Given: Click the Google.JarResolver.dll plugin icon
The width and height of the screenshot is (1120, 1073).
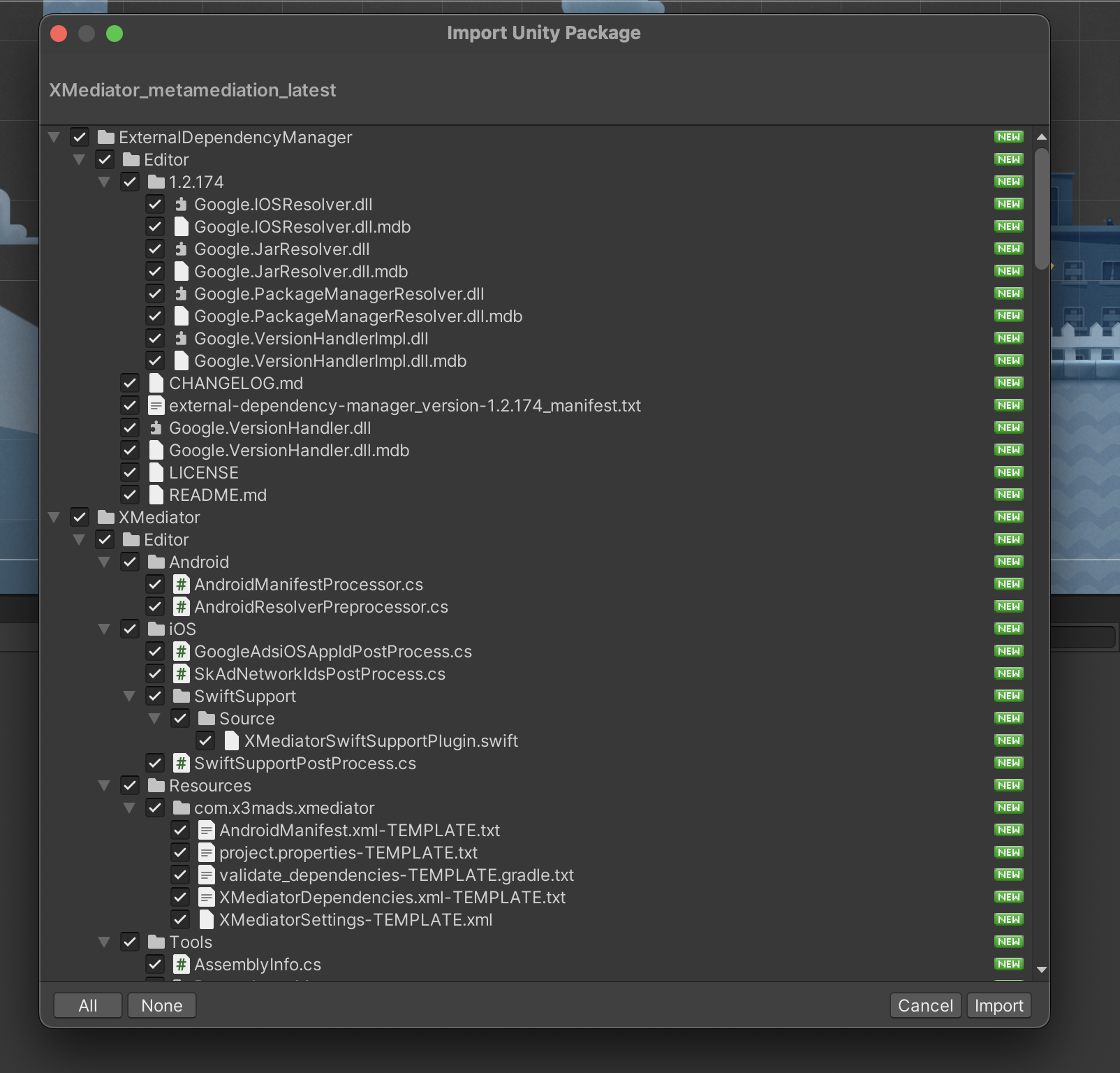Looking at the screenshot, I should [x=182, y=249].
